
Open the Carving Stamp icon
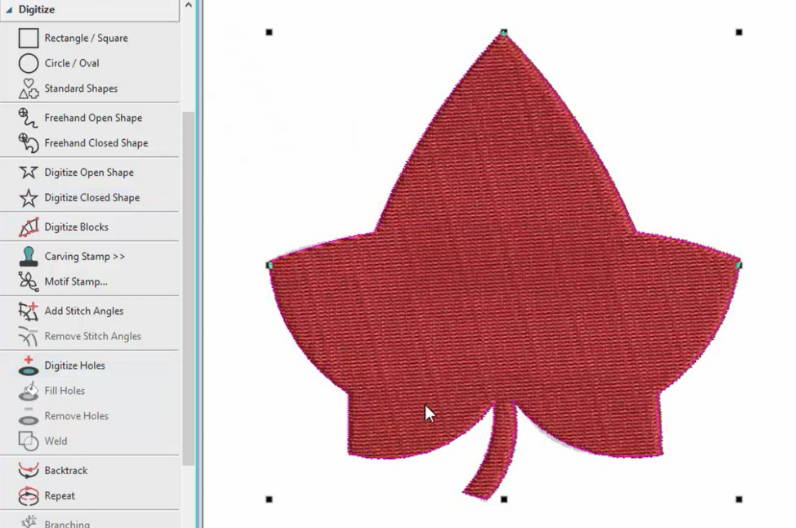(28, 256)
